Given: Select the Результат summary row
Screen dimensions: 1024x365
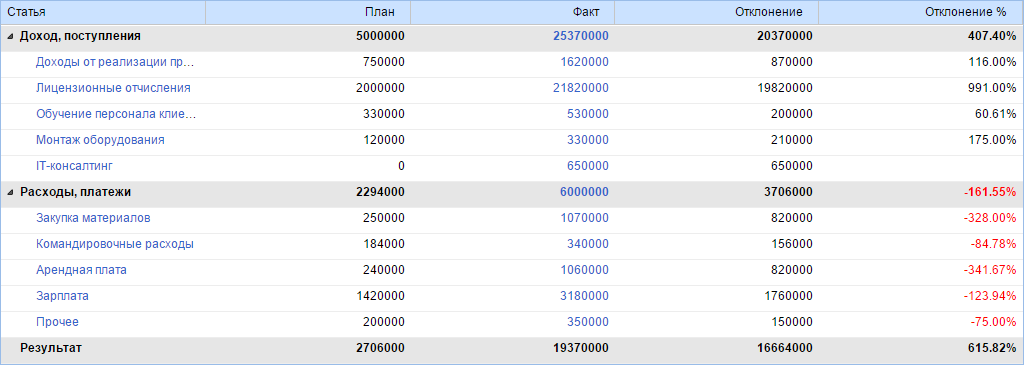Looking at the screenshot, I should click(x=512, y=349).
